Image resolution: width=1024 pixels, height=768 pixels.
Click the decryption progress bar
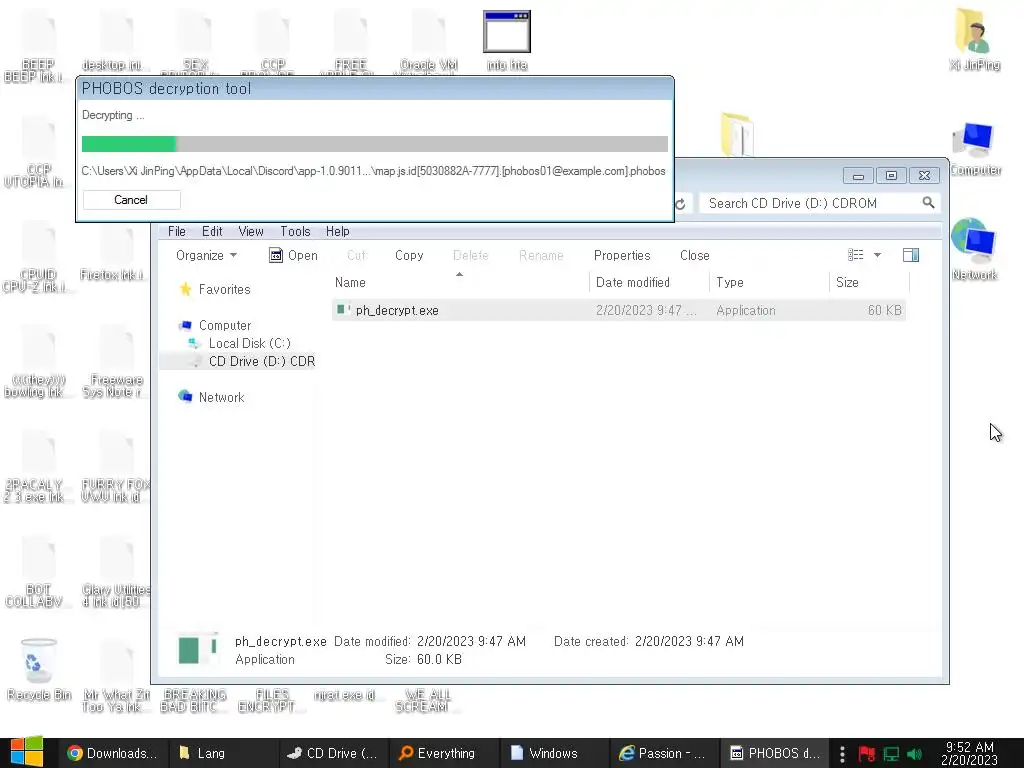point(375,144)
